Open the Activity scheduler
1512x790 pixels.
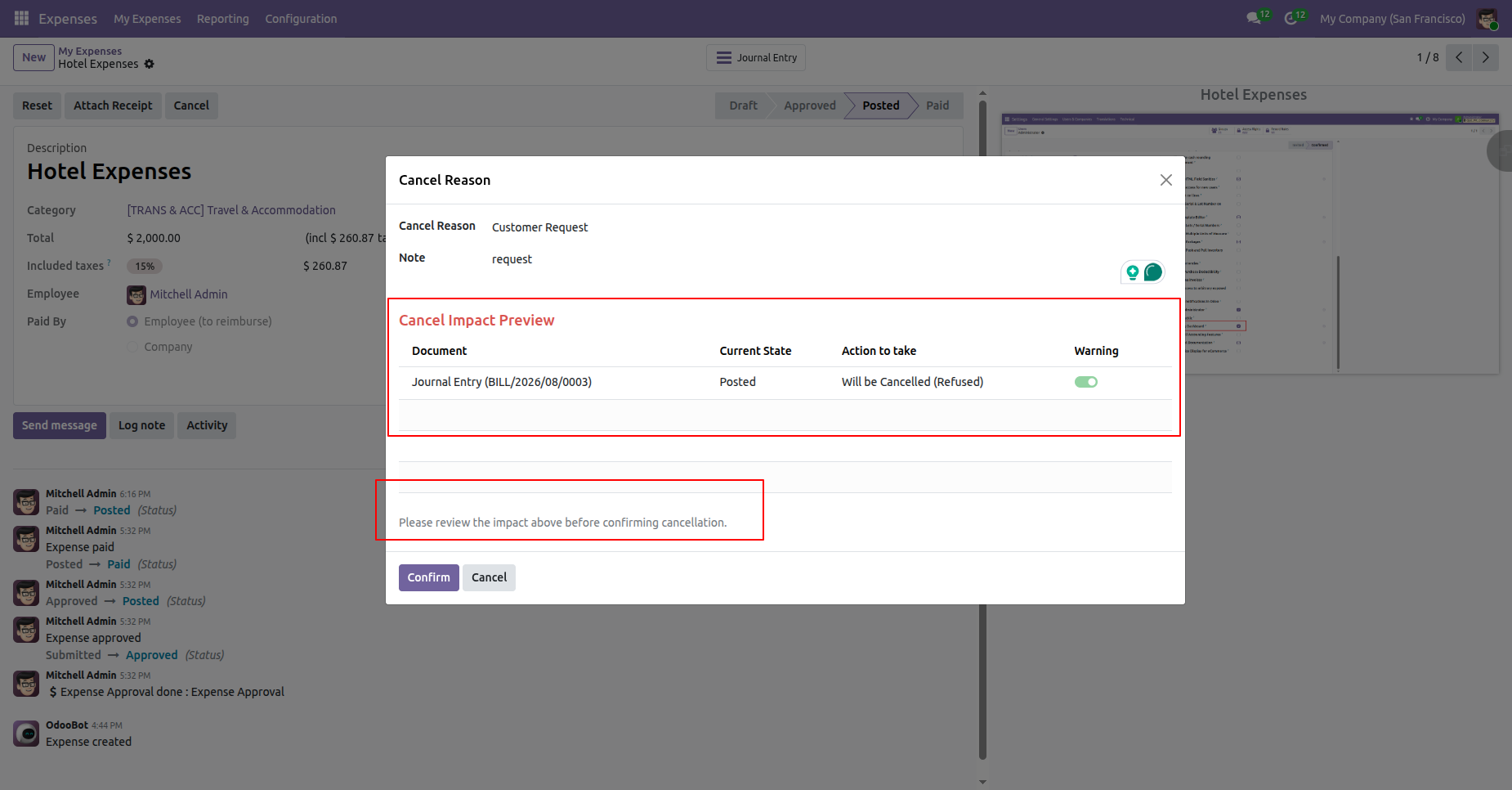coord(207,425)
